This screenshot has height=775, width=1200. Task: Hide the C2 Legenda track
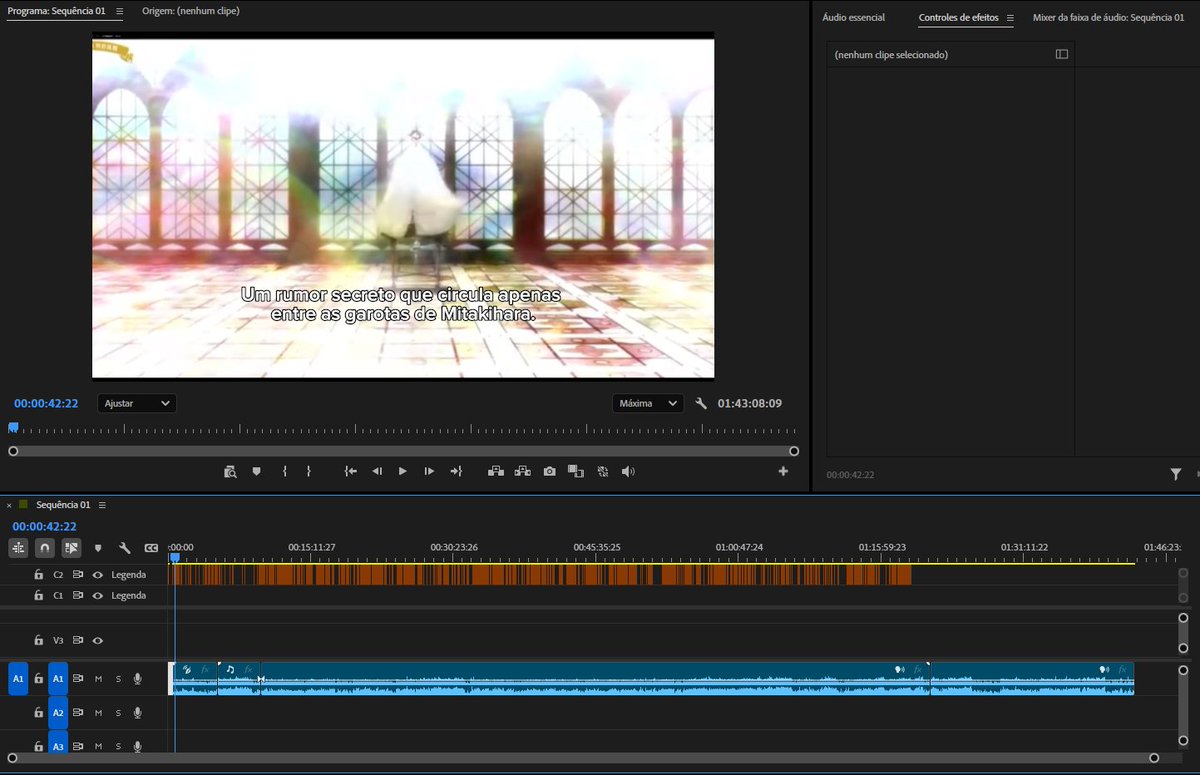[98, 575]
